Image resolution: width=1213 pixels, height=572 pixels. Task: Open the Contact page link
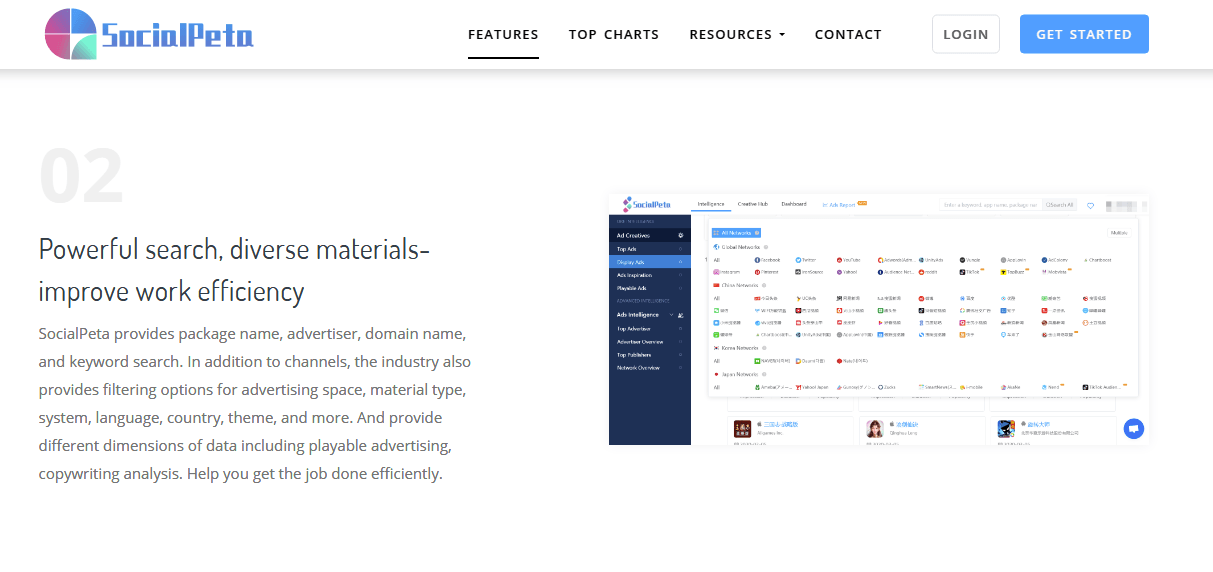click(x=848, y=34)
